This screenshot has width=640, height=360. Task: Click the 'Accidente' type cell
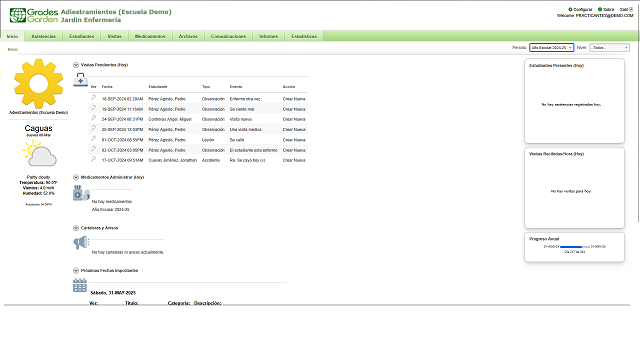coord(211,160)
